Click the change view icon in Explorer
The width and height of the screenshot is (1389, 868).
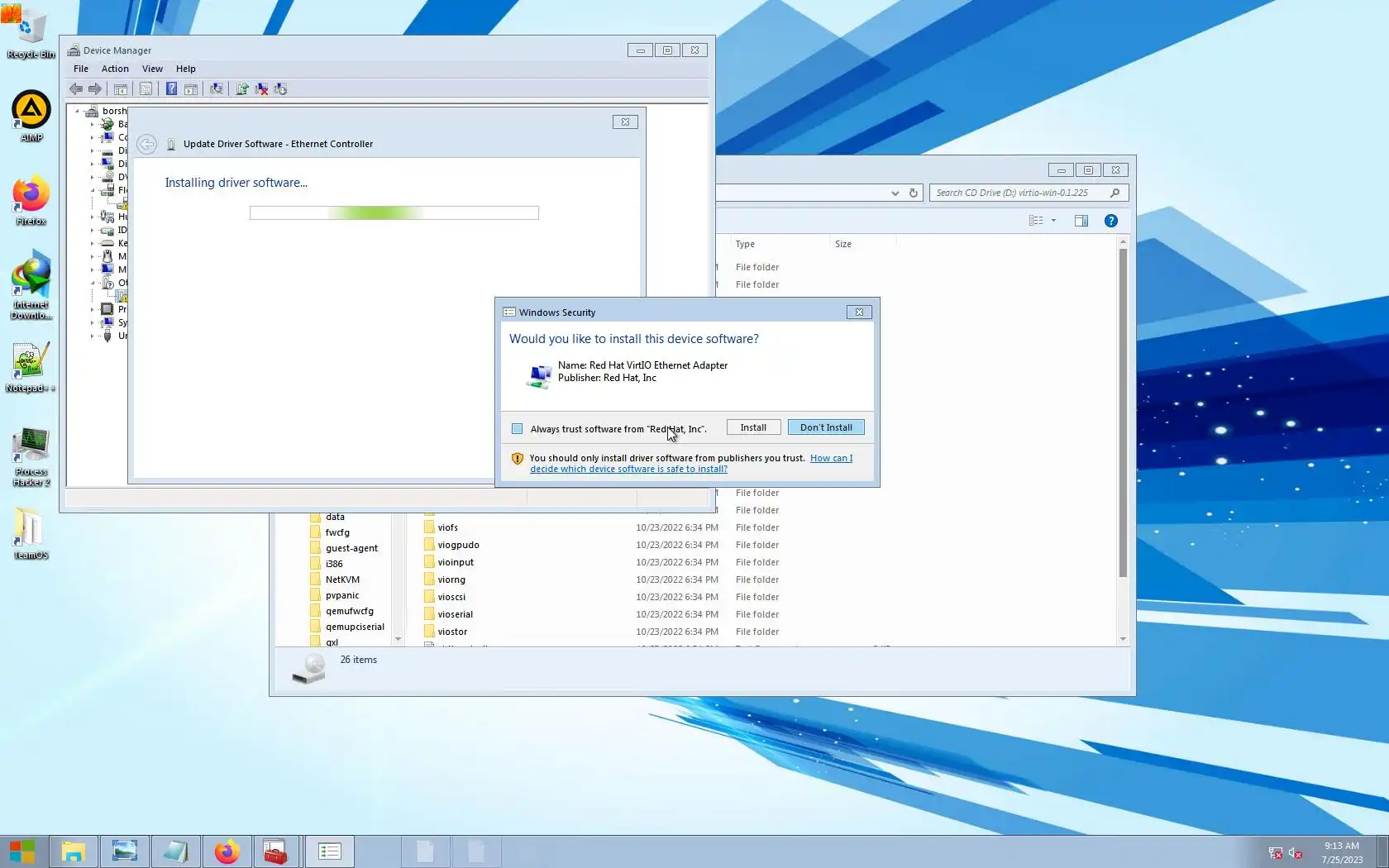[x=1036, y=221]
